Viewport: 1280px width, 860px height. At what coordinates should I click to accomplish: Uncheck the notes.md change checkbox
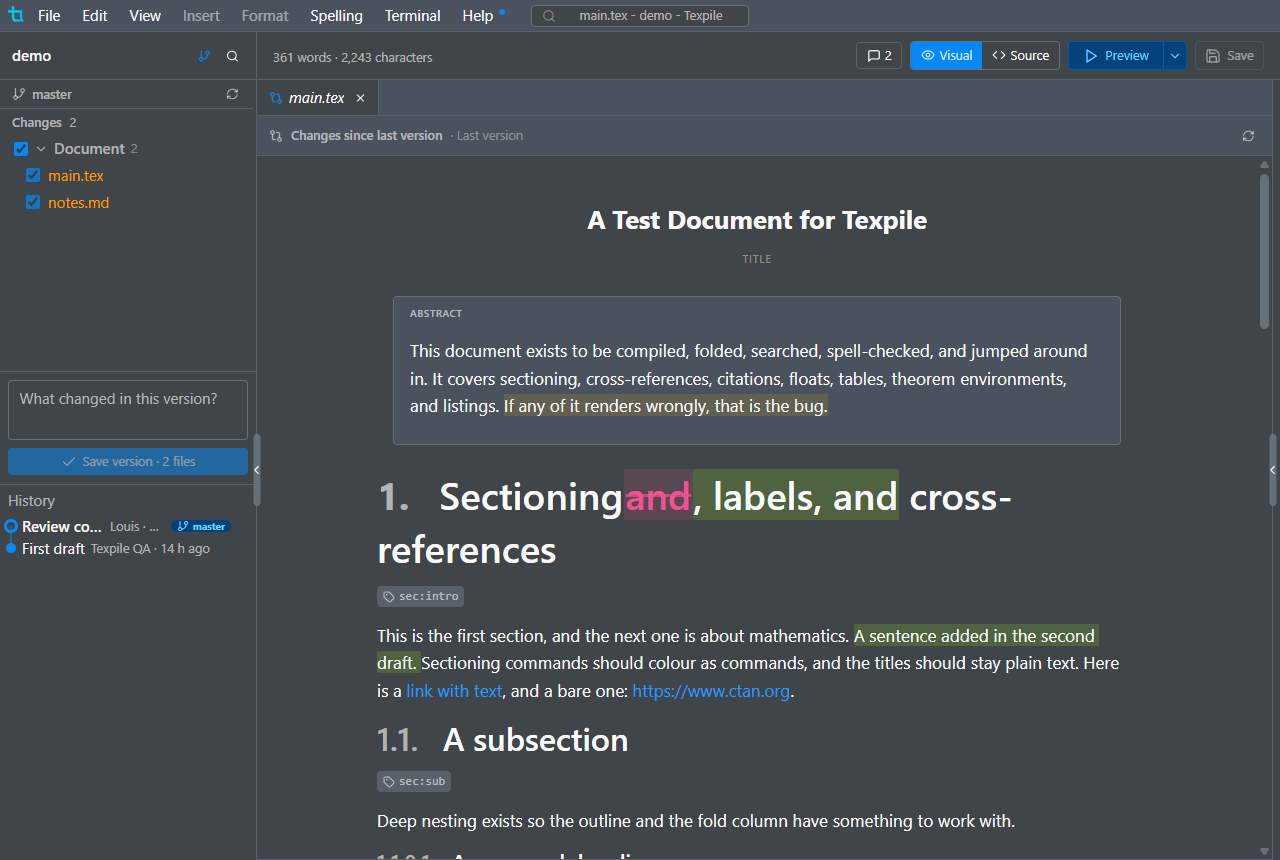click(x=33, y=202)
